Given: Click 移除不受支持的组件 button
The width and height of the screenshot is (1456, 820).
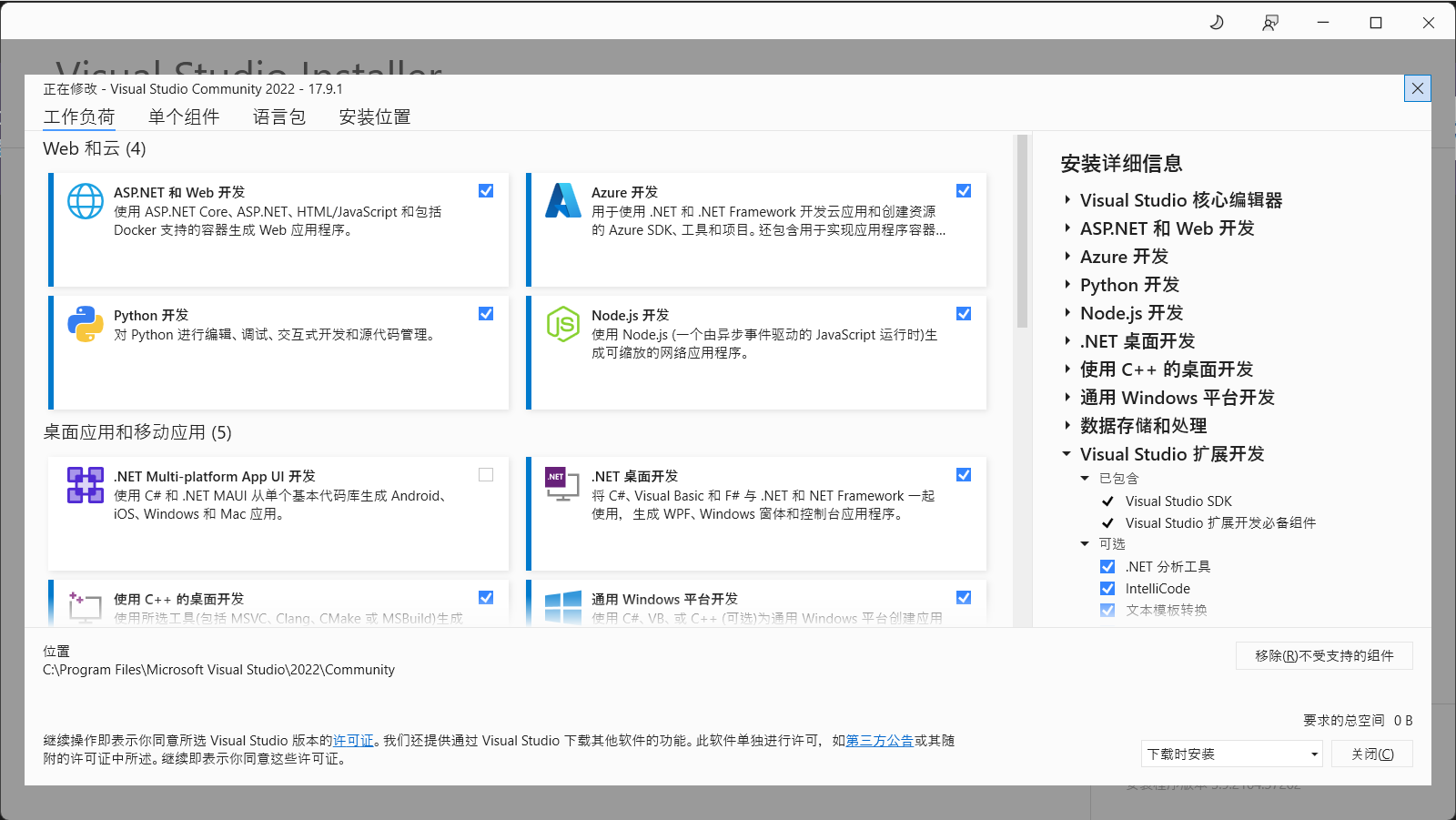Looking at the screenshot, I should coord(1324,655).
